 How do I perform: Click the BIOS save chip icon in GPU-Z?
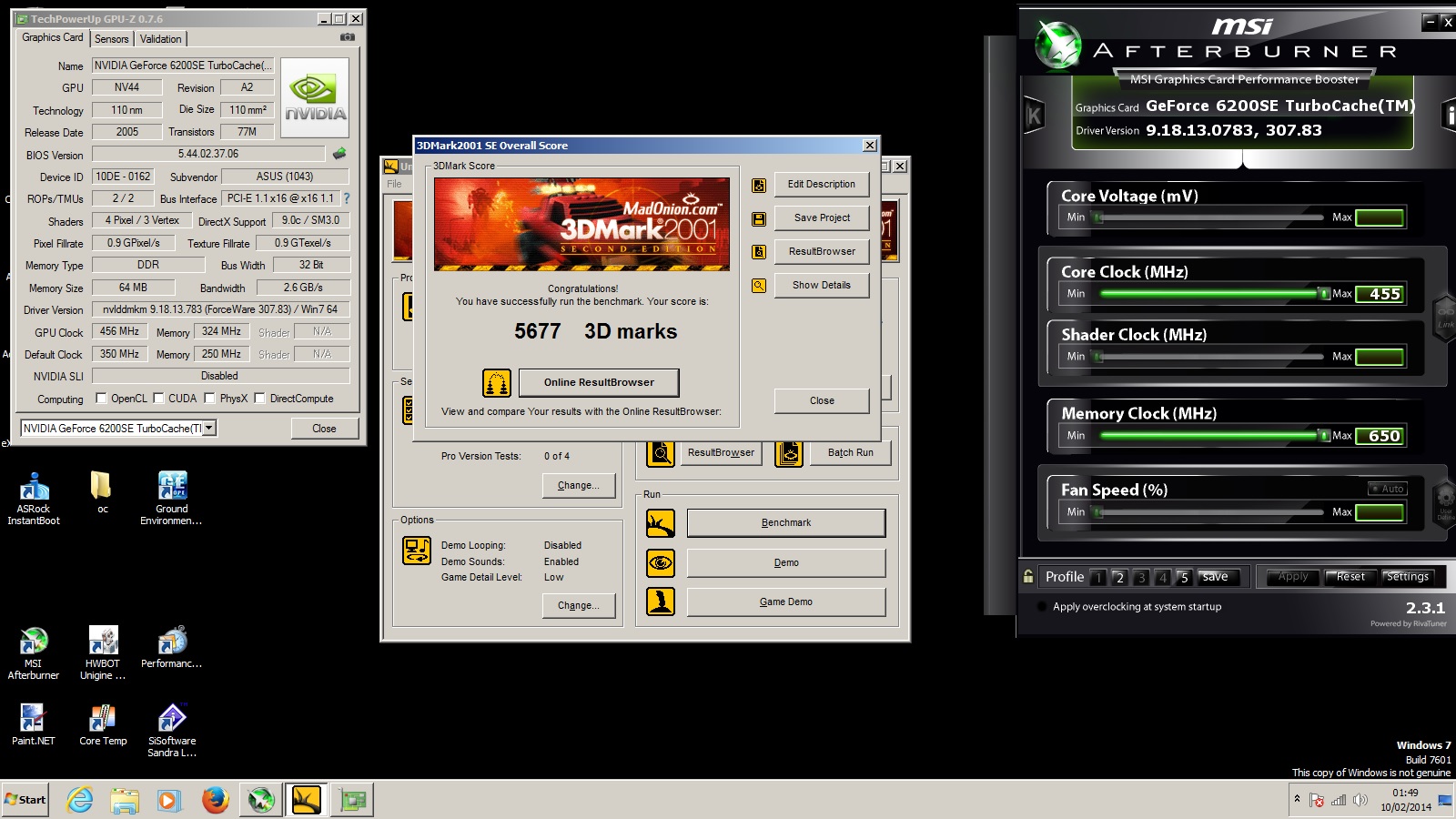click(339, 154)
